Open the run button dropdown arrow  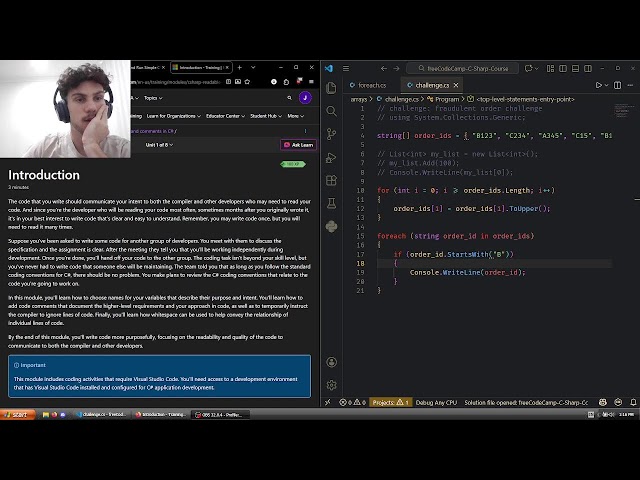607,85
